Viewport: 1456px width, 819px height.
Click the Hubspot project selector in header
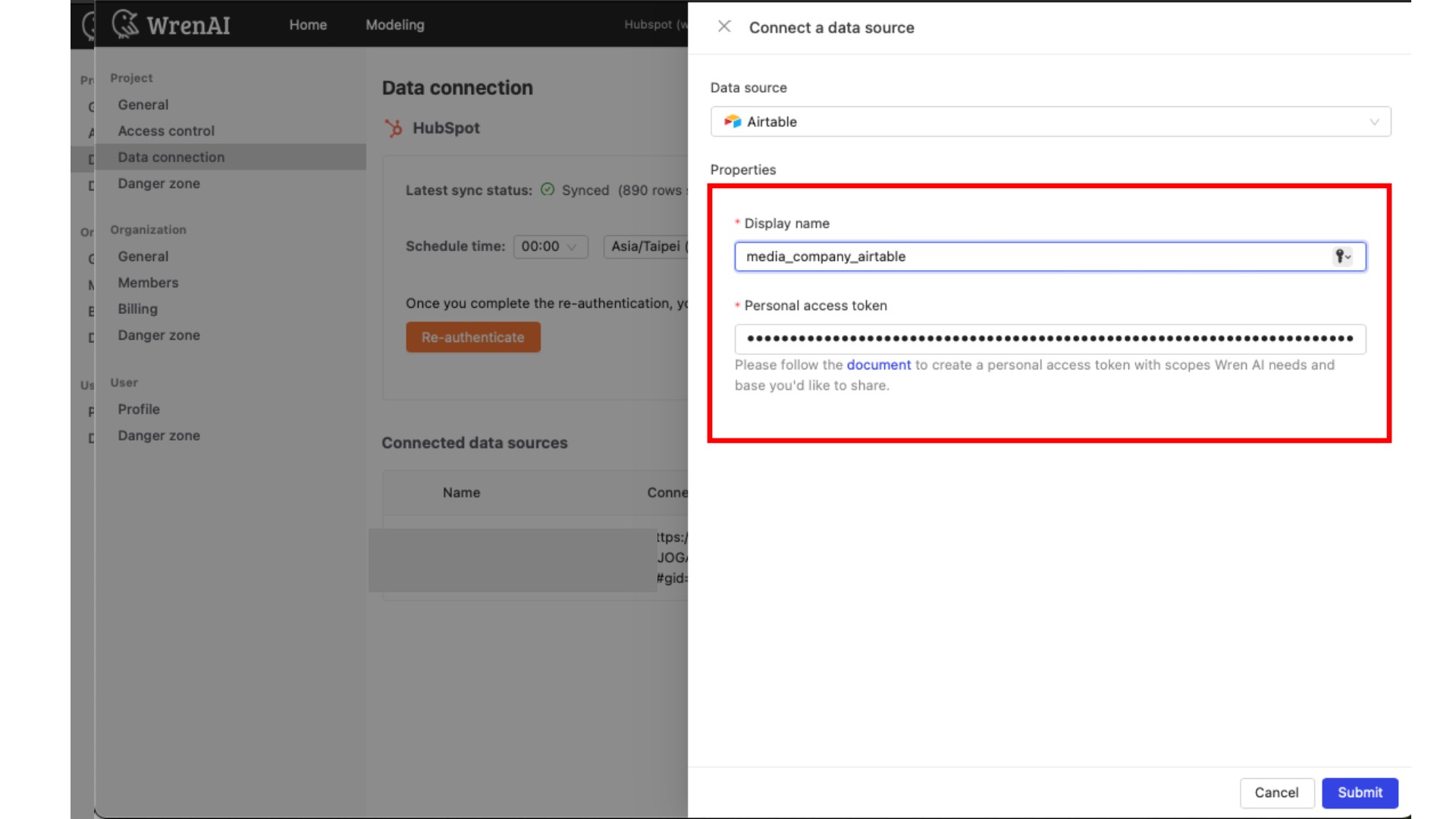(x=655, y=24)
